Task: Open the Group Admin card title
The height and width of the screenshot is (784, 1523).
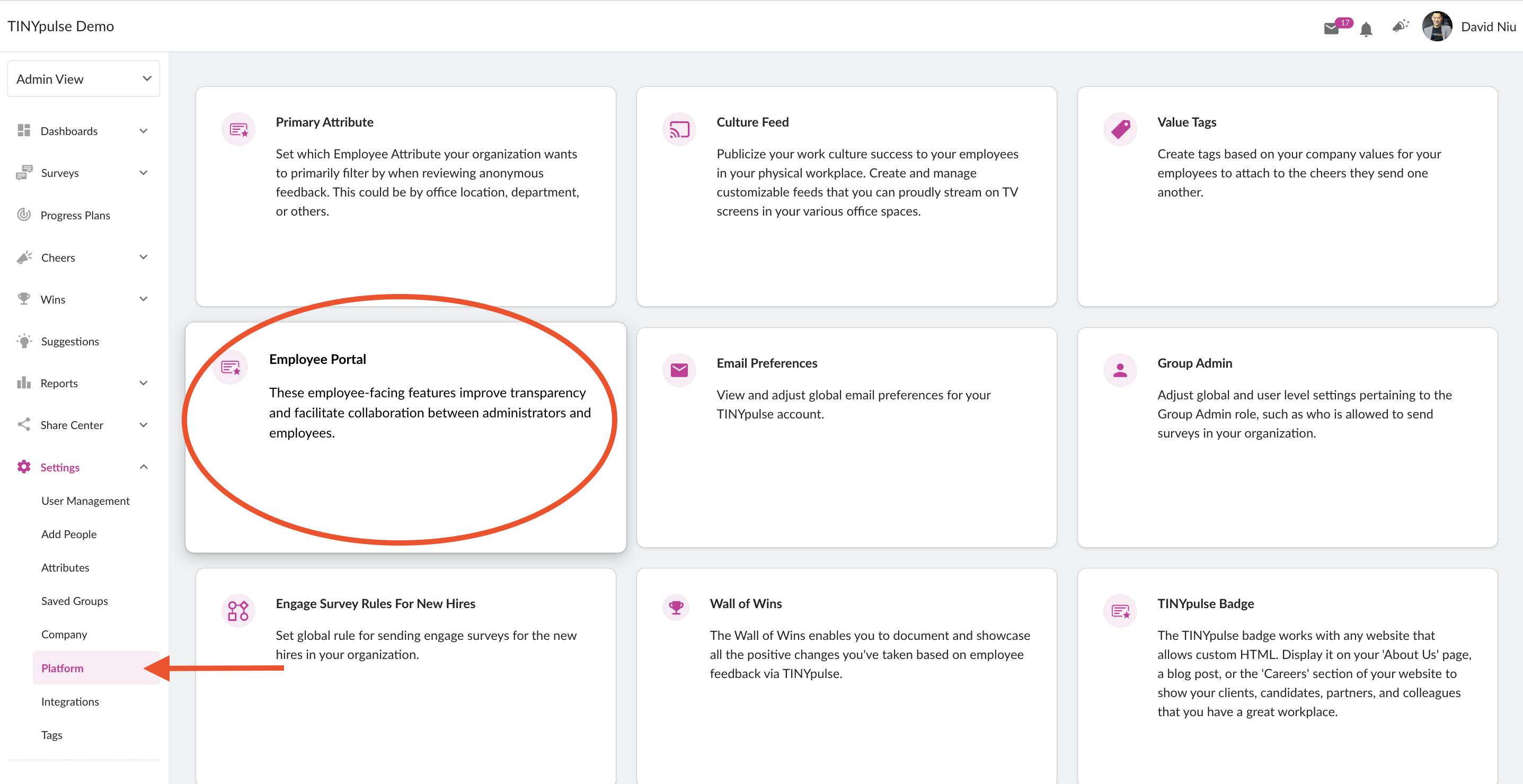Action: tap(1195, 363)
